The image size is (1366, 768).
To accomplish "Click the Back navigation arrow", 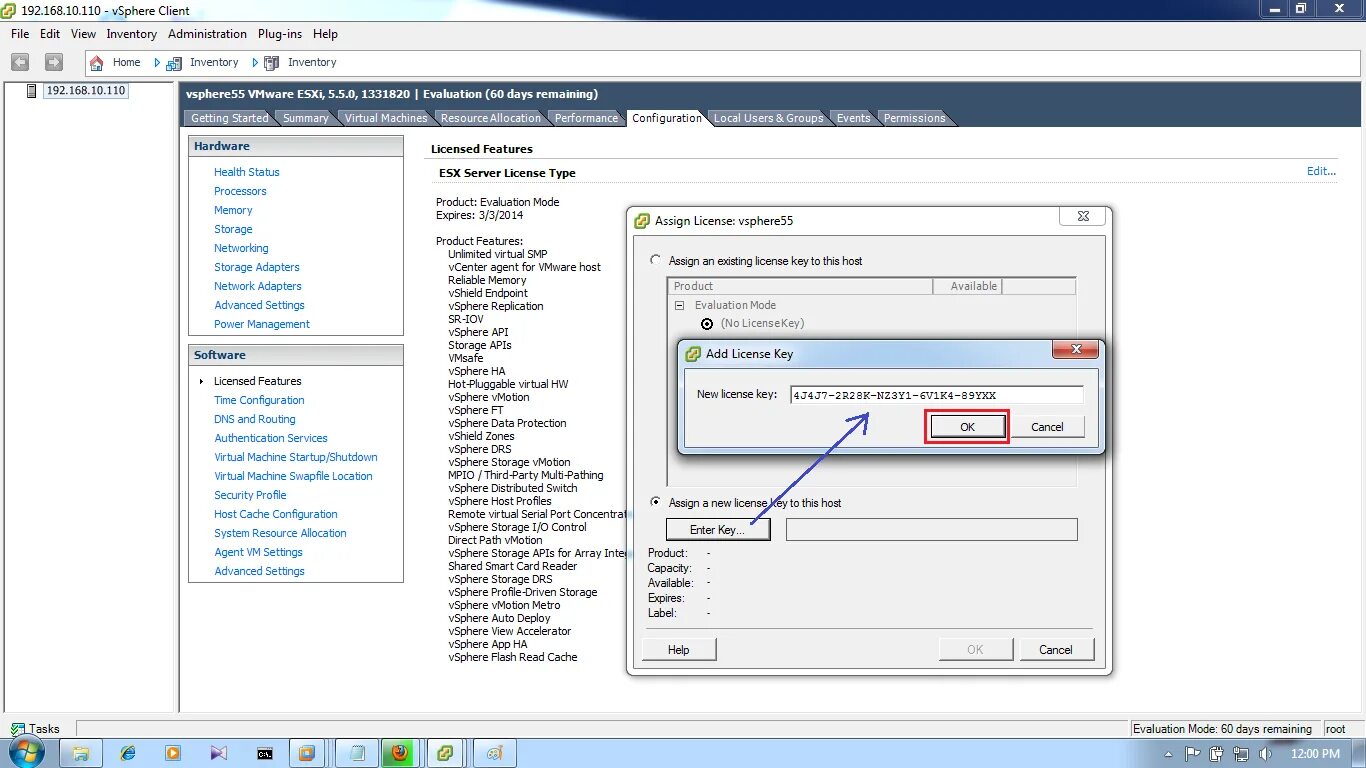I will [20, 62].
